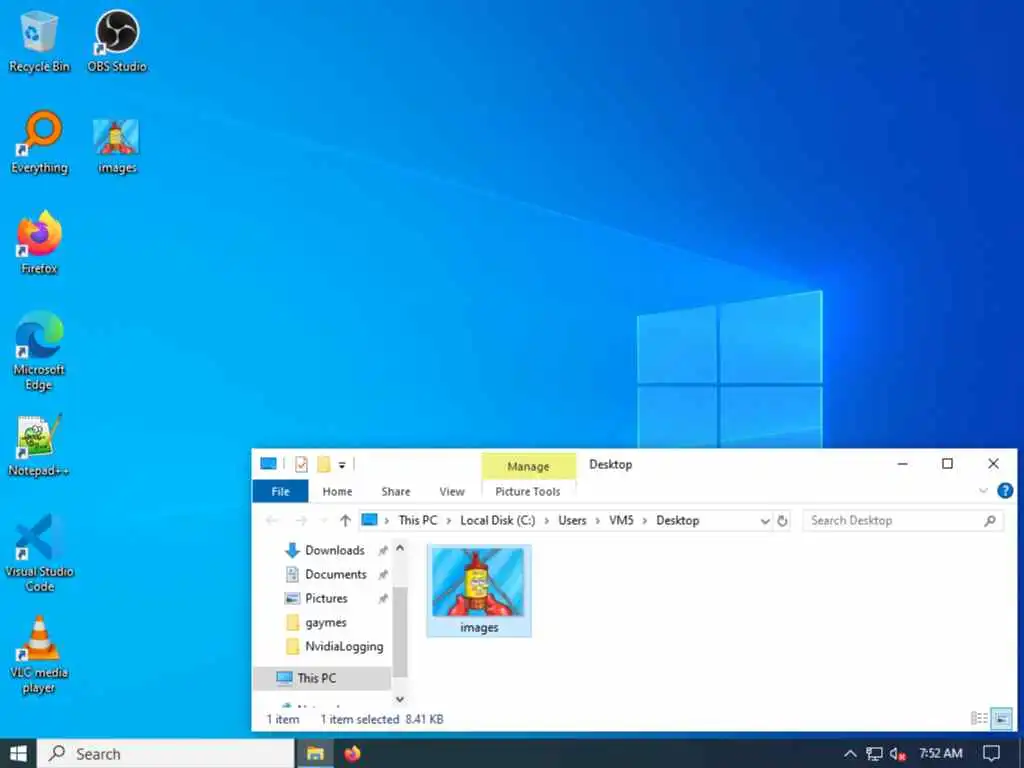Screen dimensions: 1024x768
Task: Launch Notepad++ from the desktop
Action: point(39,445)
